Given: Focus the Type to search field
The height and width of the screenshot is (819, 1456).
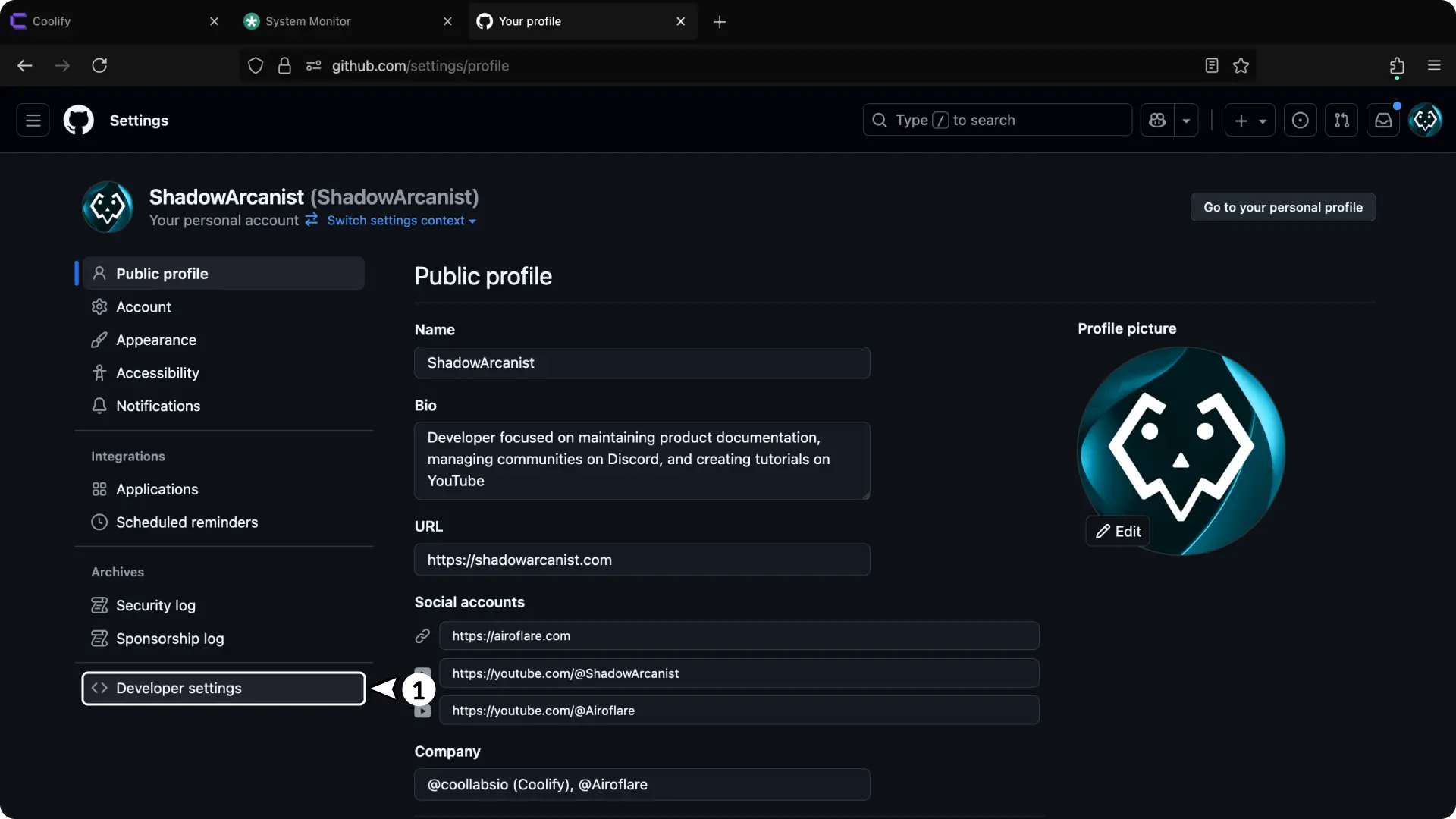Looking at the screenshot, I should (x=996, y=120).
